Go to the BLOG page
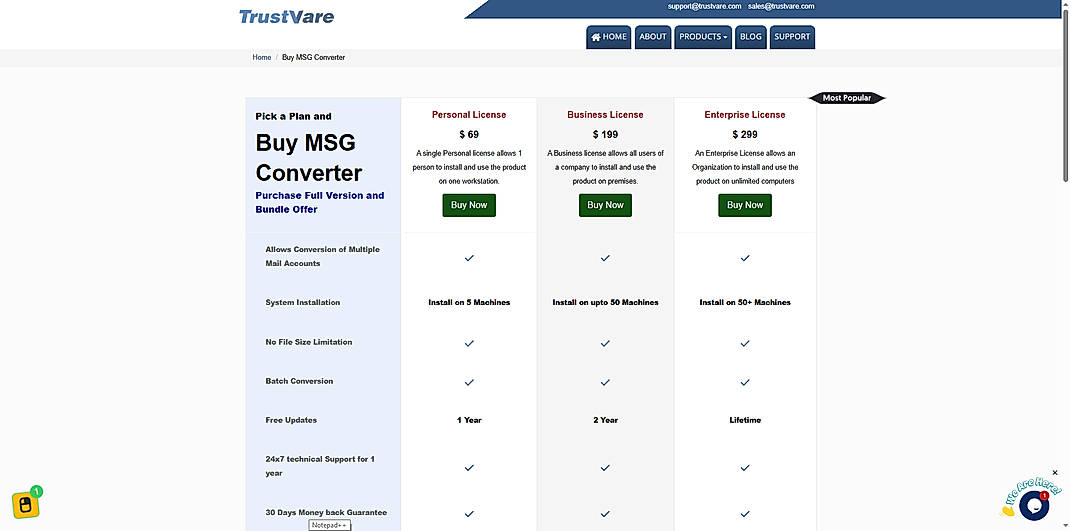The image size is (1070, 531). (750, 37)
